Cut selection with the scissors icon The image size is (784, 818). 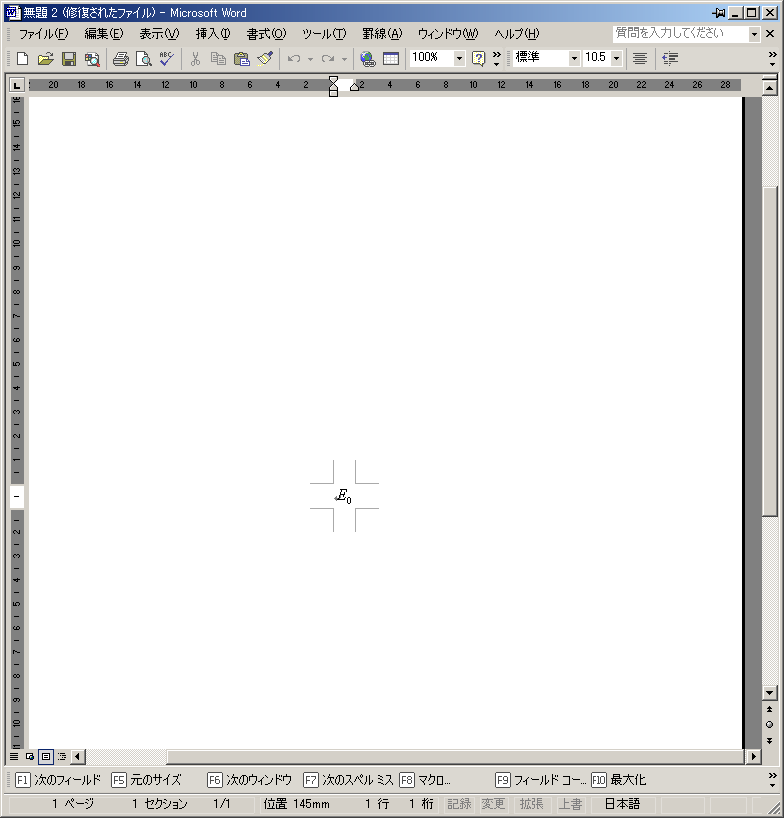195,58
